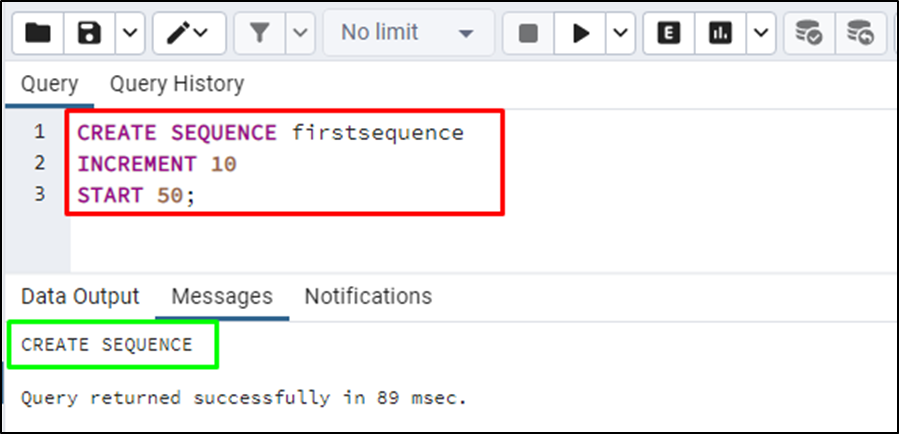Click the filter funnel icon
Image resolution: width=899 pixels, height=434 pixels.
click(x=260, y=34)
